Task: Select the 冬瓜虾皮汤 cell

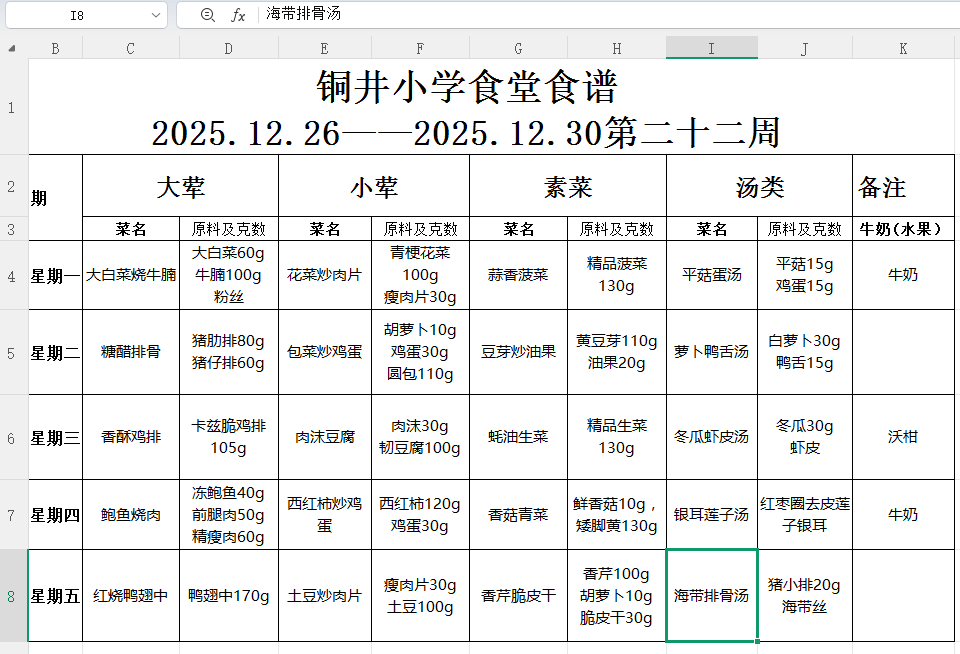Action: 711,437
